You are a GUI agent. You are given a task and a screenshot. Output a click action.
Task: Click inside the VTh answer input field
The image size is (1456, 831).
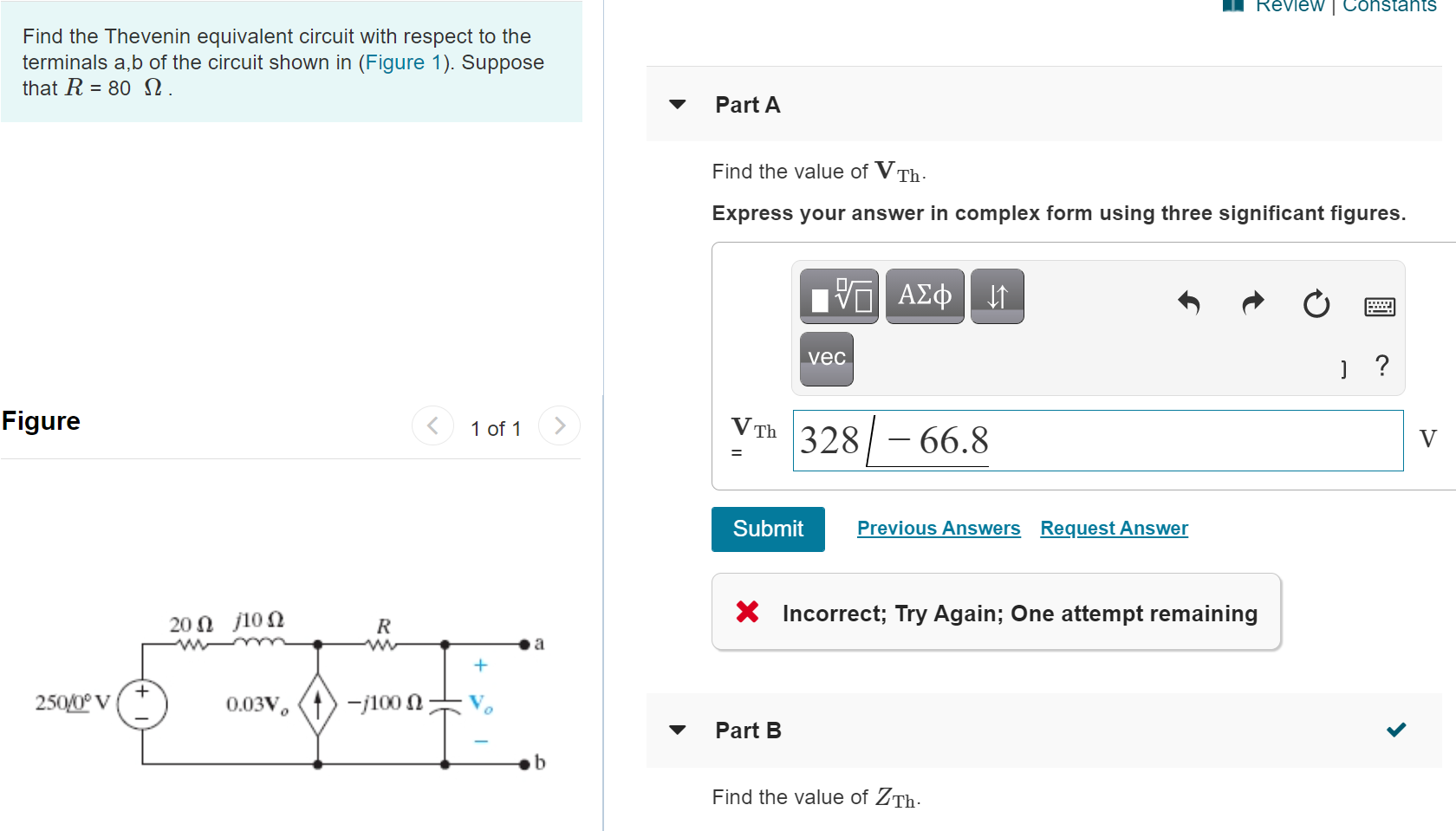pyautogui.click(x=1097, y=440)
